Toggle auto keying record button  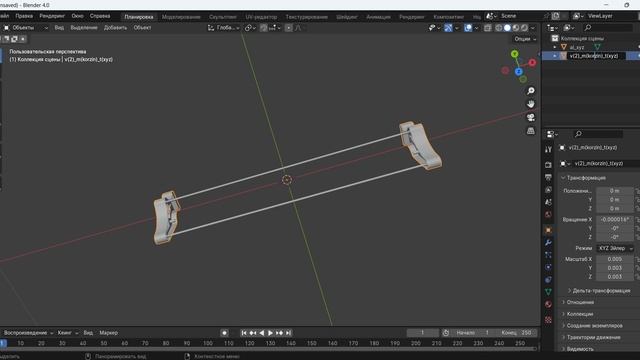coord(224,333)
